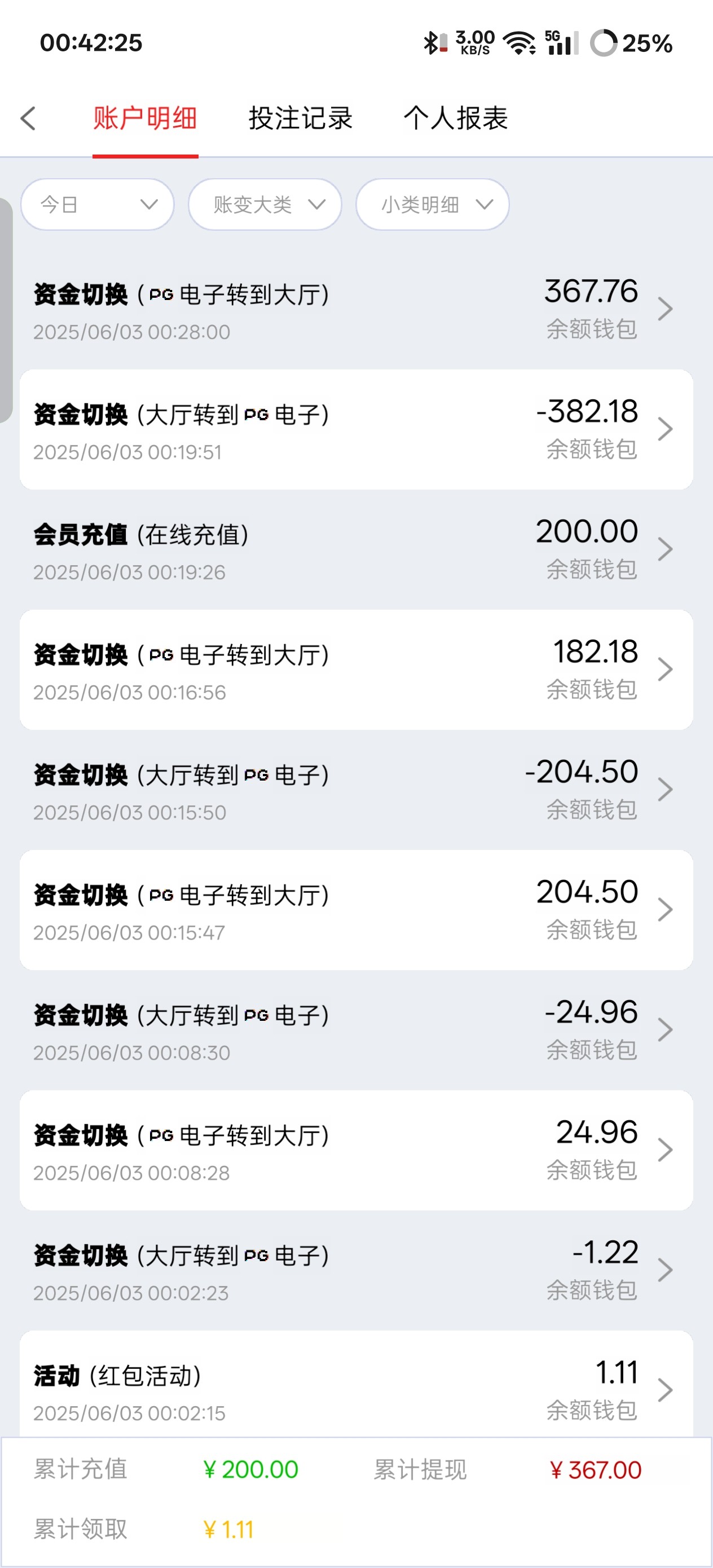Open arrow for 1.11 red packet entry
The image size is (713, 1568).
(x=666, y=1390)
